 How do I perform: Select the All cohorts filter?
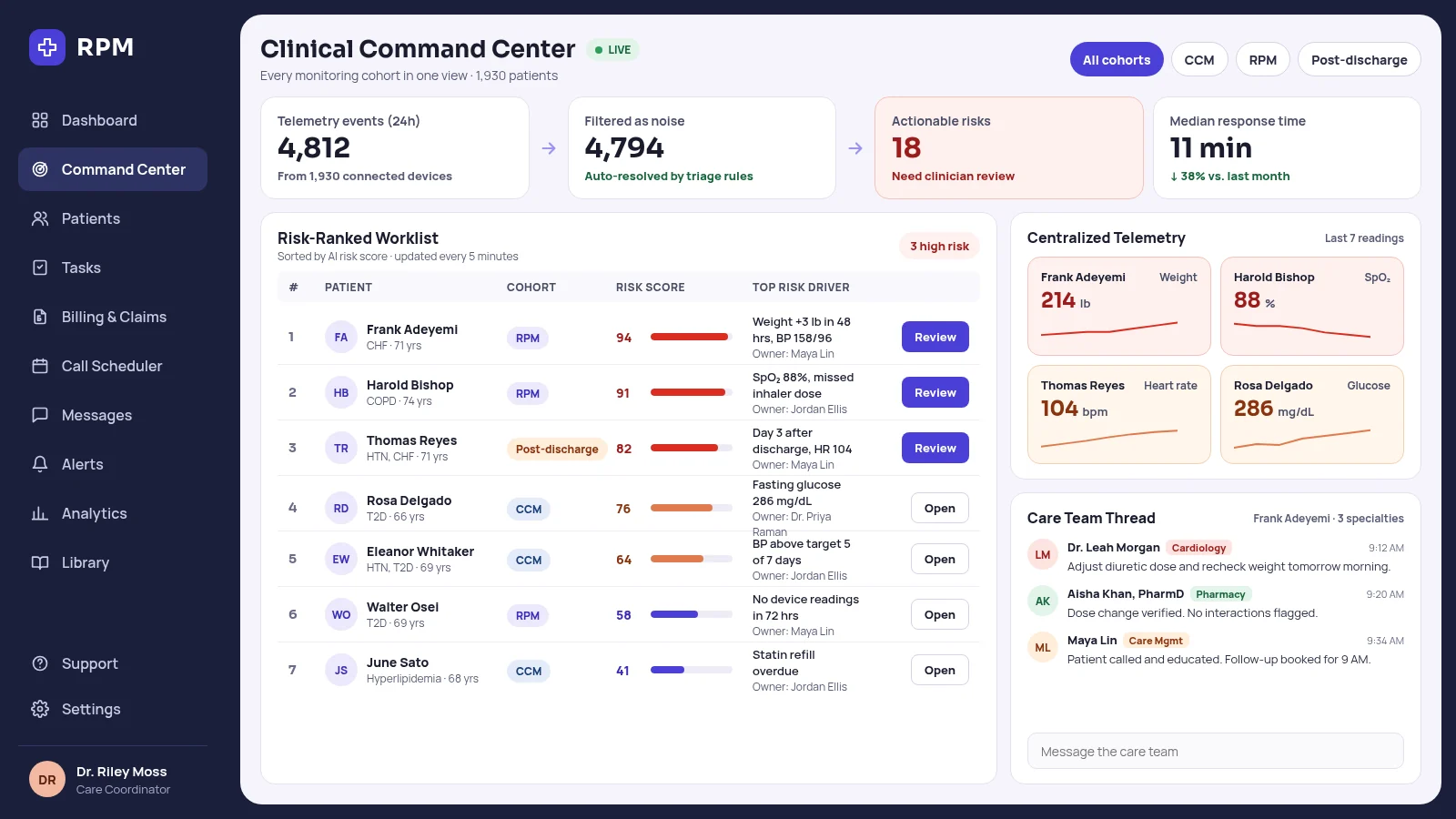click(x=1117, y=60)
